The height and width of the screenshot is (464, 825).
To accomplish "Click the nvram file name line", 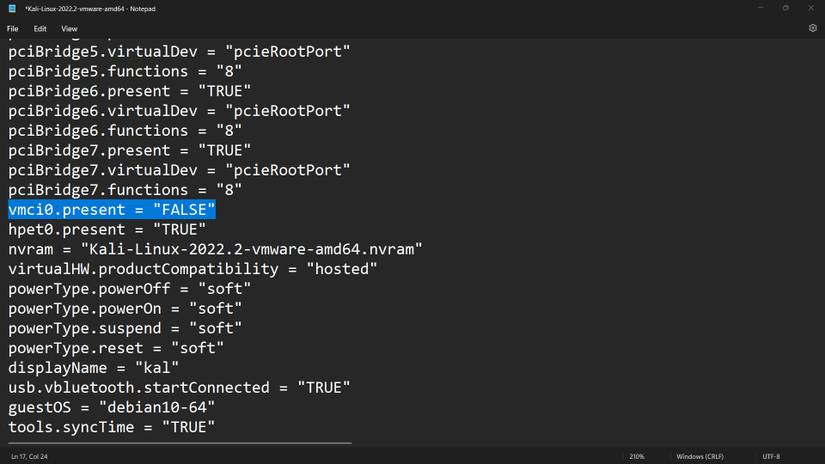I will pos(215,249).
